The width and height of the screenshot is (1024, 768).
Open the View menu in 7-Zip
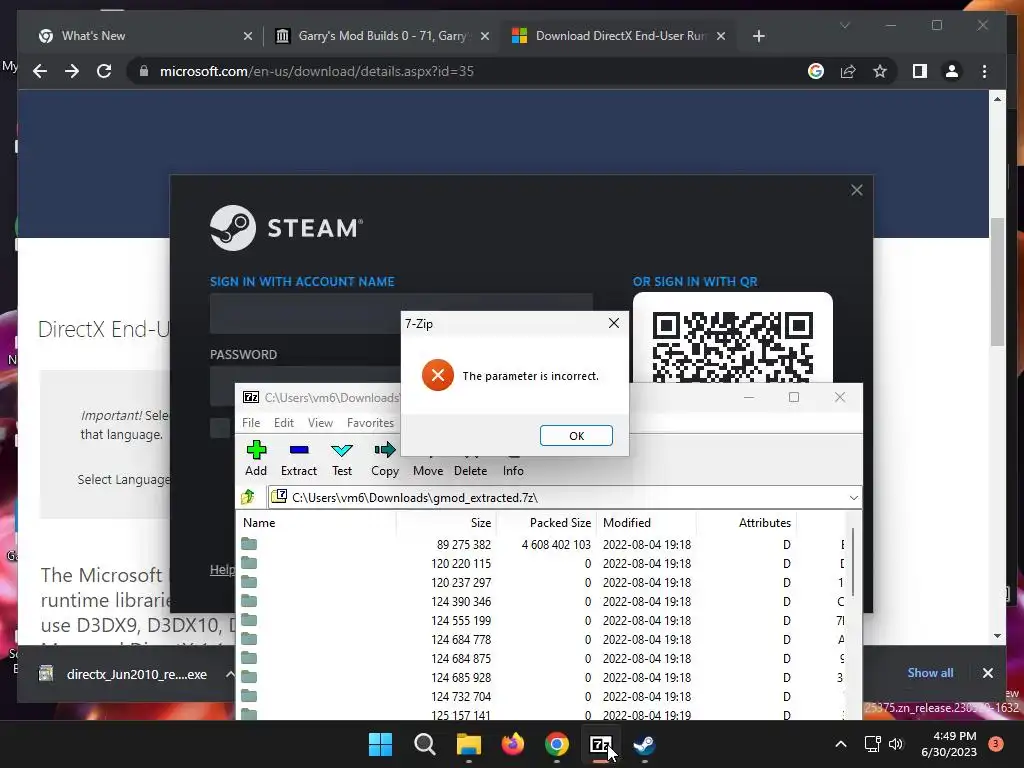320,423
